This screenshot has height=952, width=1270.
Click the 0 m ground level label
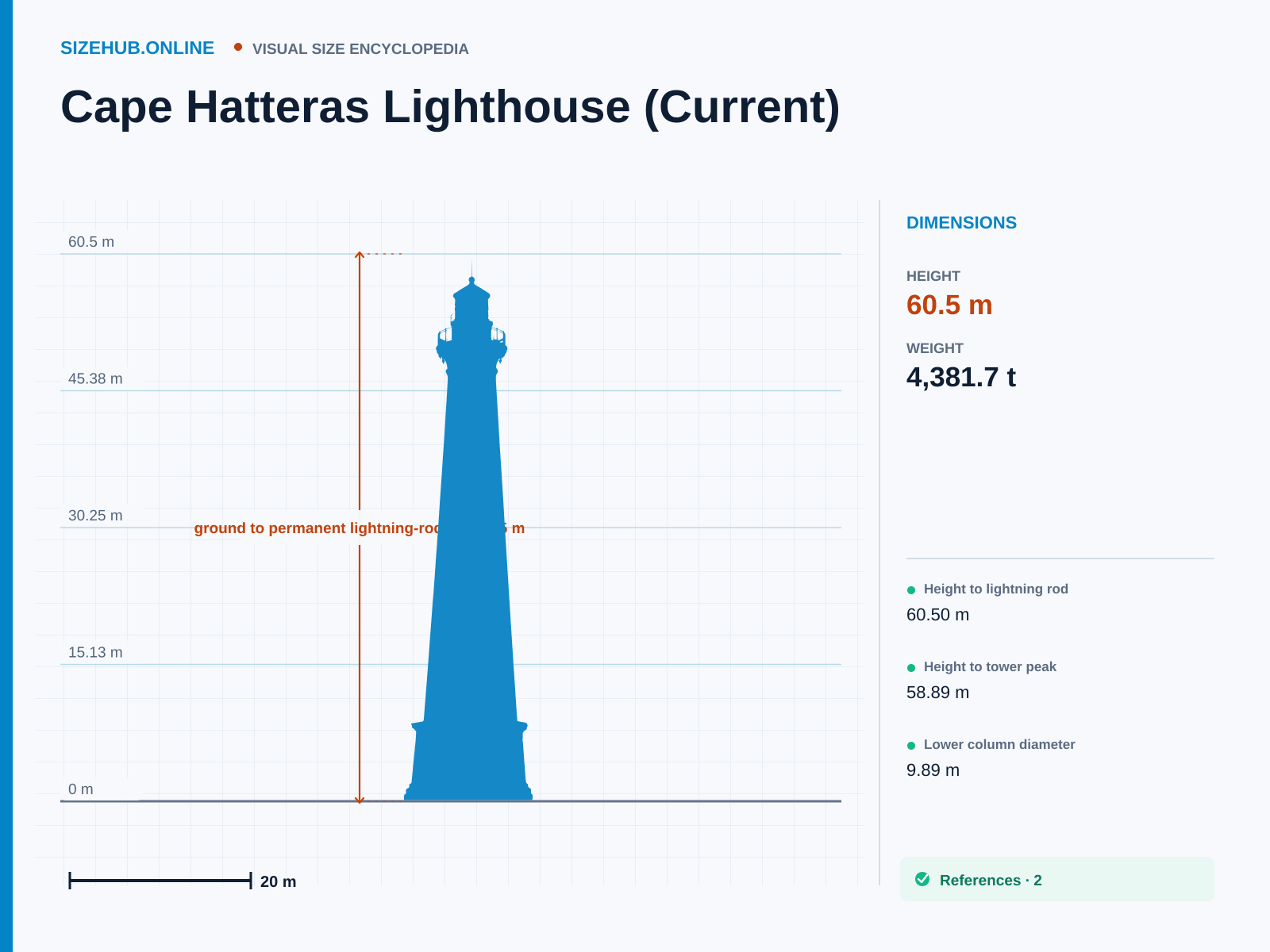pos(81,789)
